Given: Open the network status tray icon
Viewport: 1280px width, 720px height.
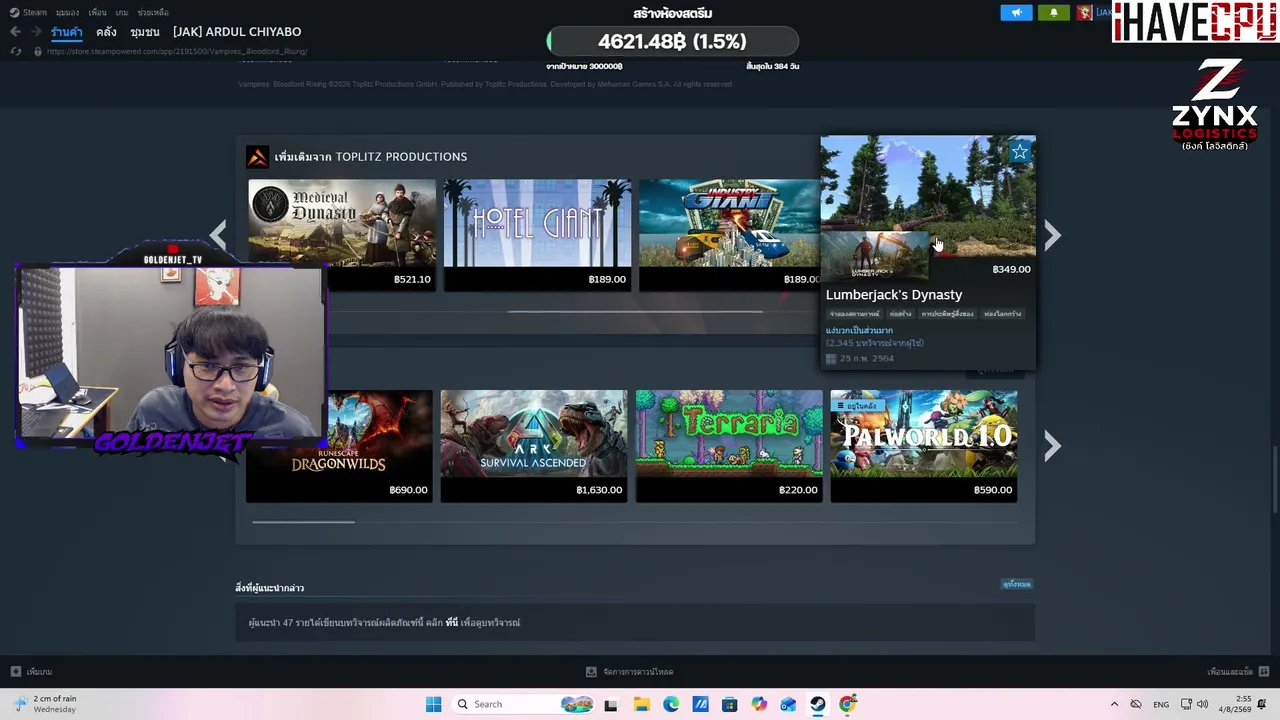Looking at the screenshot, I should point(1187,704).
